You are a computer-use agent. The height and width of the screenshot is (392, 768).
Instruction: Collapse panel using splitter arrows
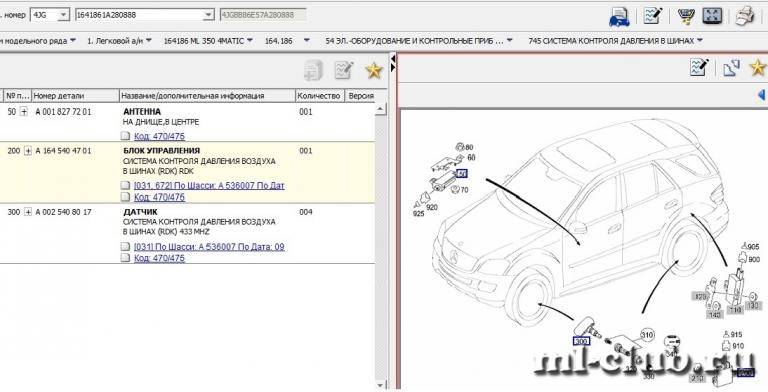point(393,65)
